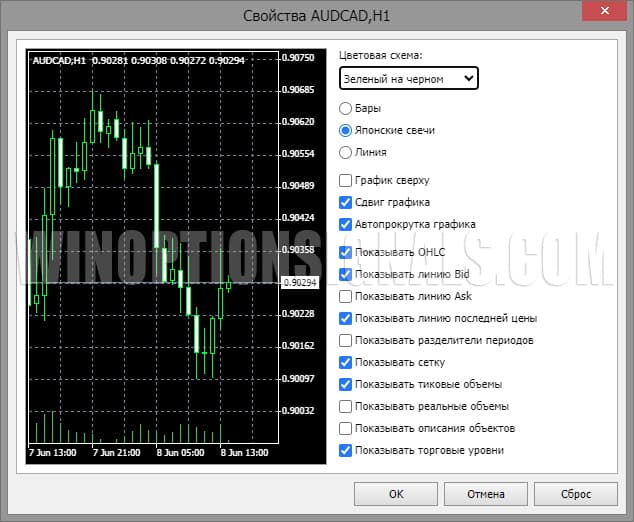Click the Сброс reset button
Screen dimensions: 634x522
[x=576, y=494]
